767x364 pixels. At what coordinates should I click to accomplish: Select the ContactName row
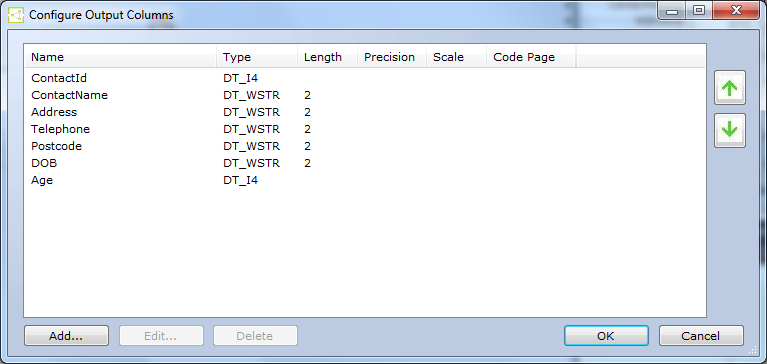[x=364, y=95]
